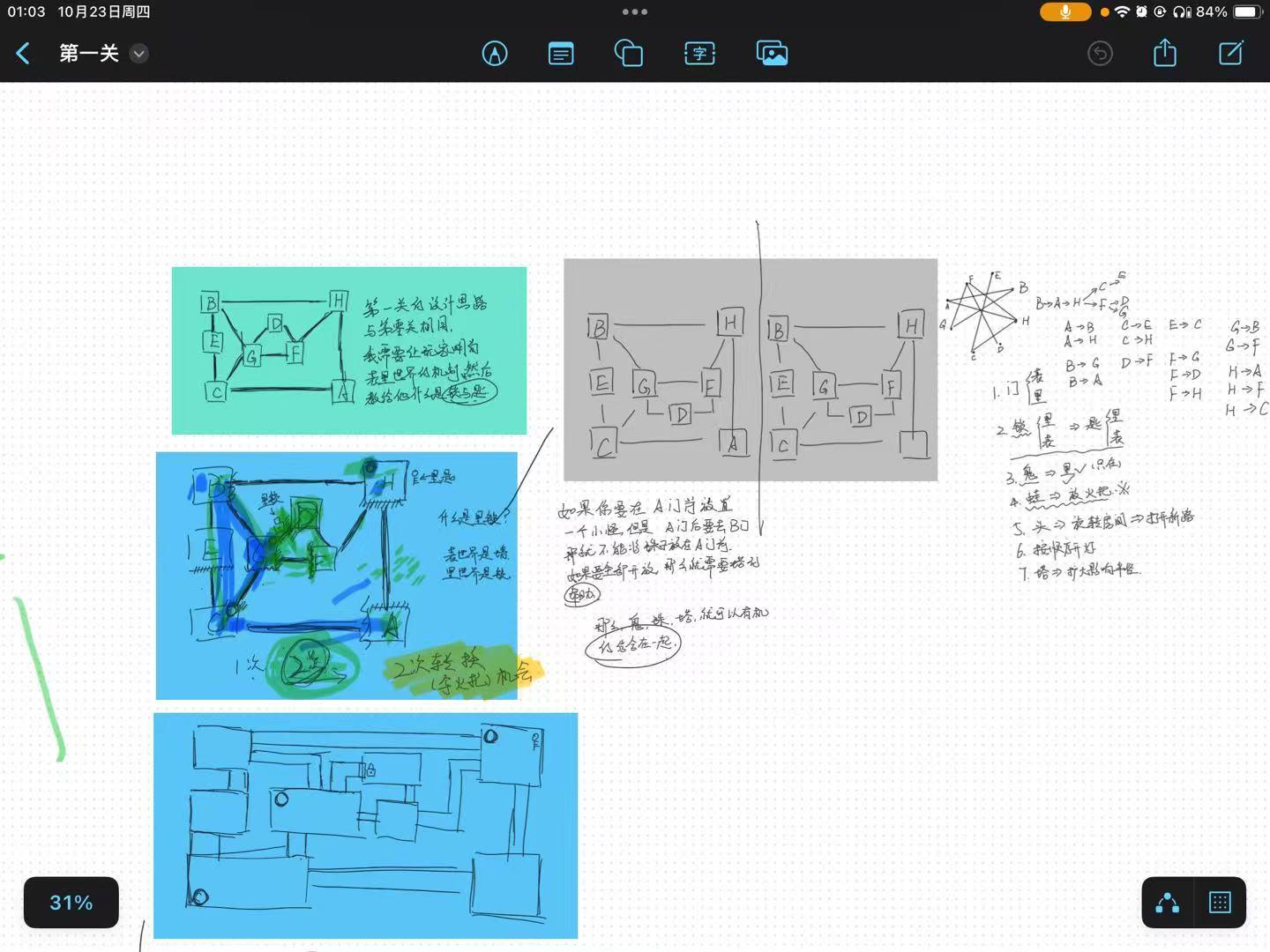Tap the orange microphone indicator pill
The image size is (1270, 952).
1065,12
